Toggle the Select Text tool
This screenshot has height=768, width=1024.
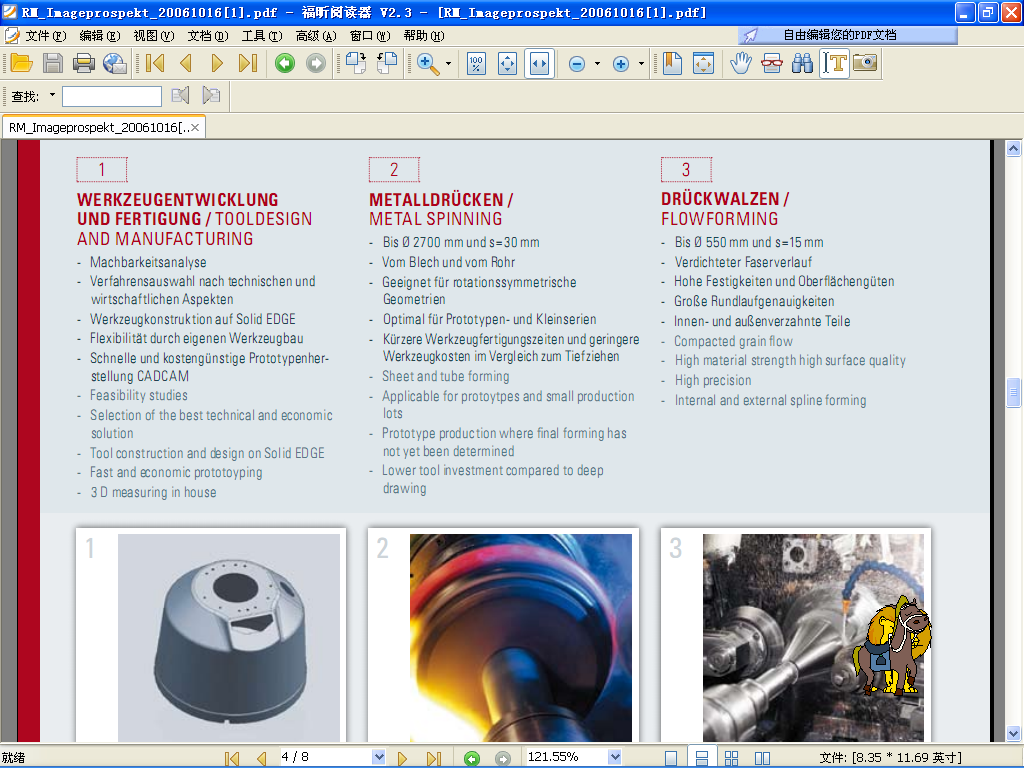point(835,63)
